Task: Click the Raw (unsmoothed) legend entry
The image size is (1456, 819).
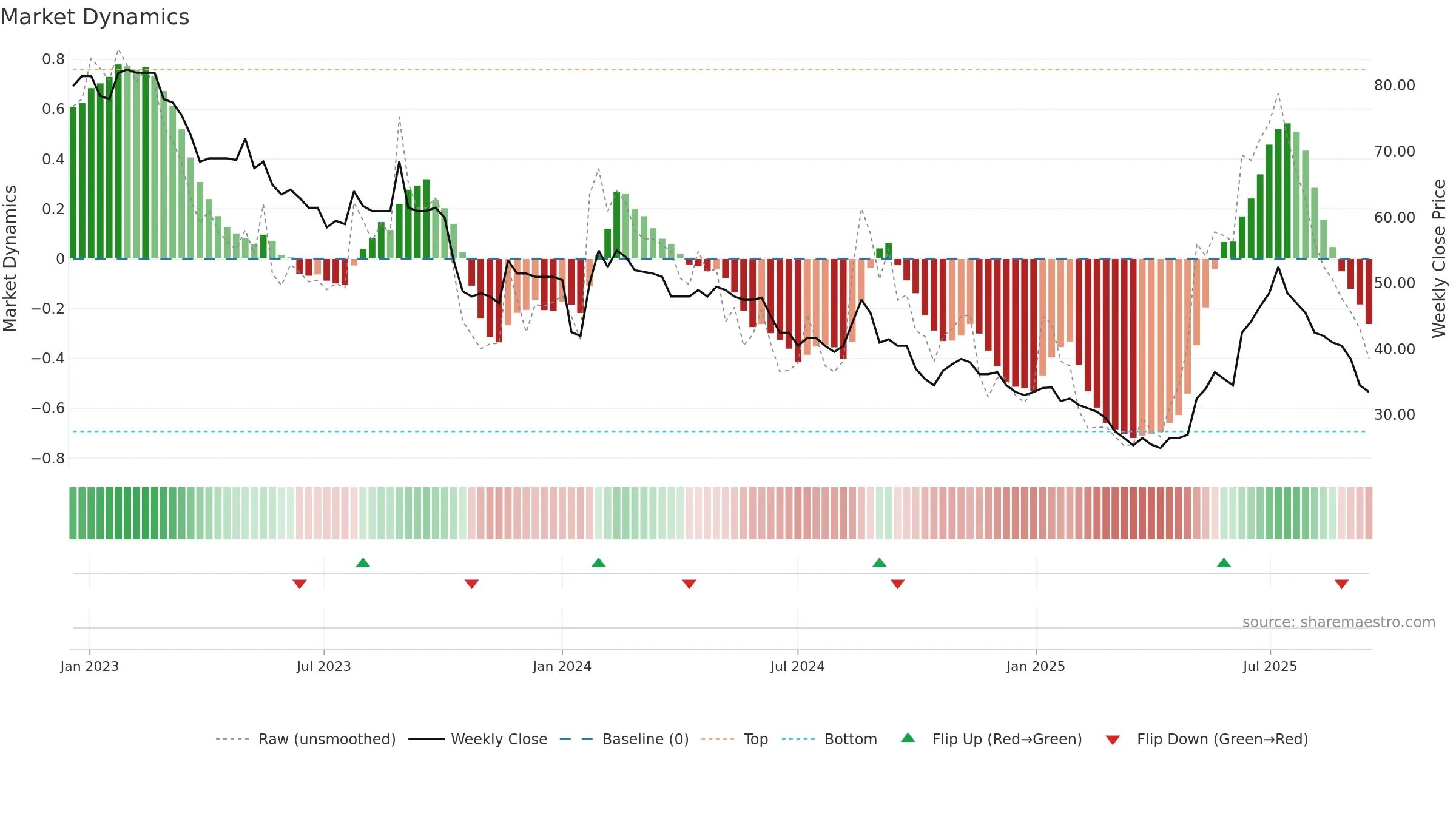Action: pyautogui.click(x=306, y=739)
